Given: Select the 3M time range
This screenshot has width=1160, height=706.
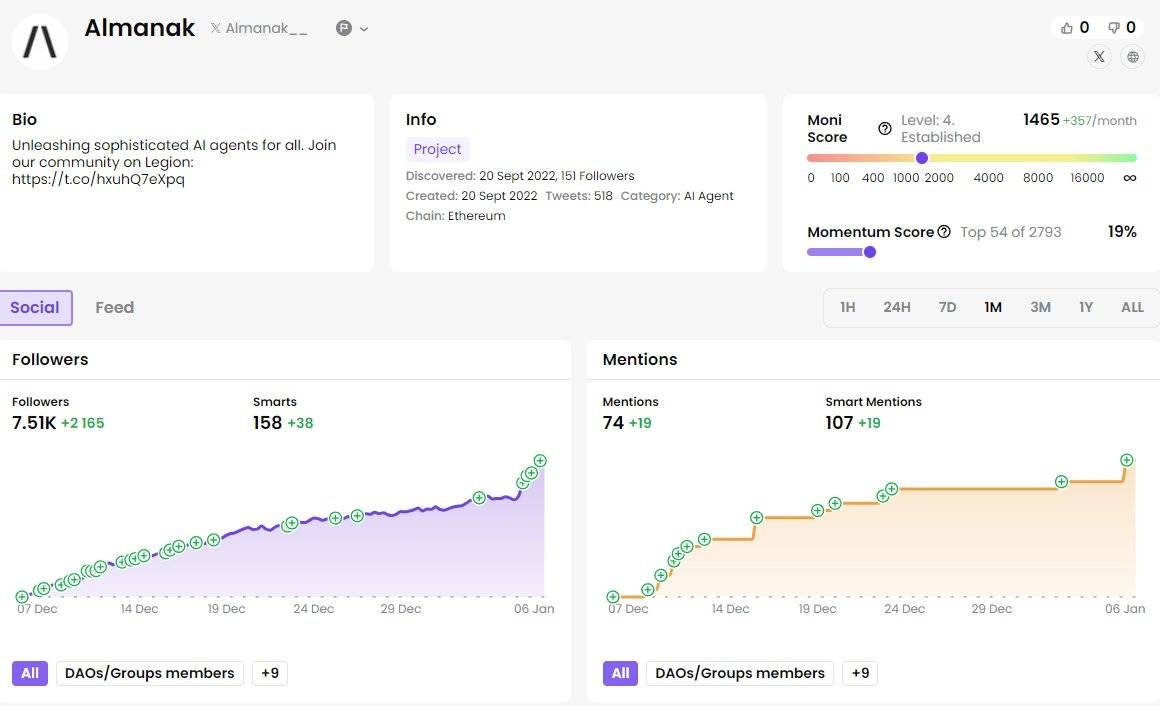Looking at the screenshot, I should coord(1040,308).
